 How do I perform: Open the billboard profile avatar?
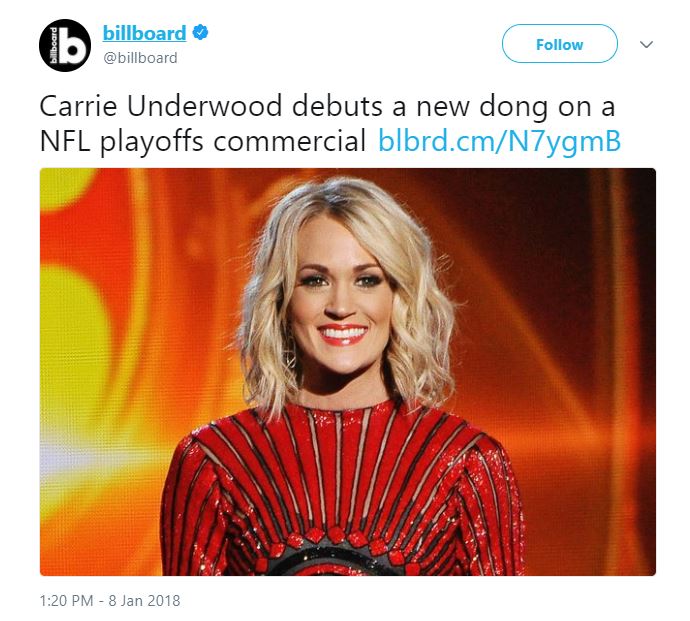click(65, 45)
